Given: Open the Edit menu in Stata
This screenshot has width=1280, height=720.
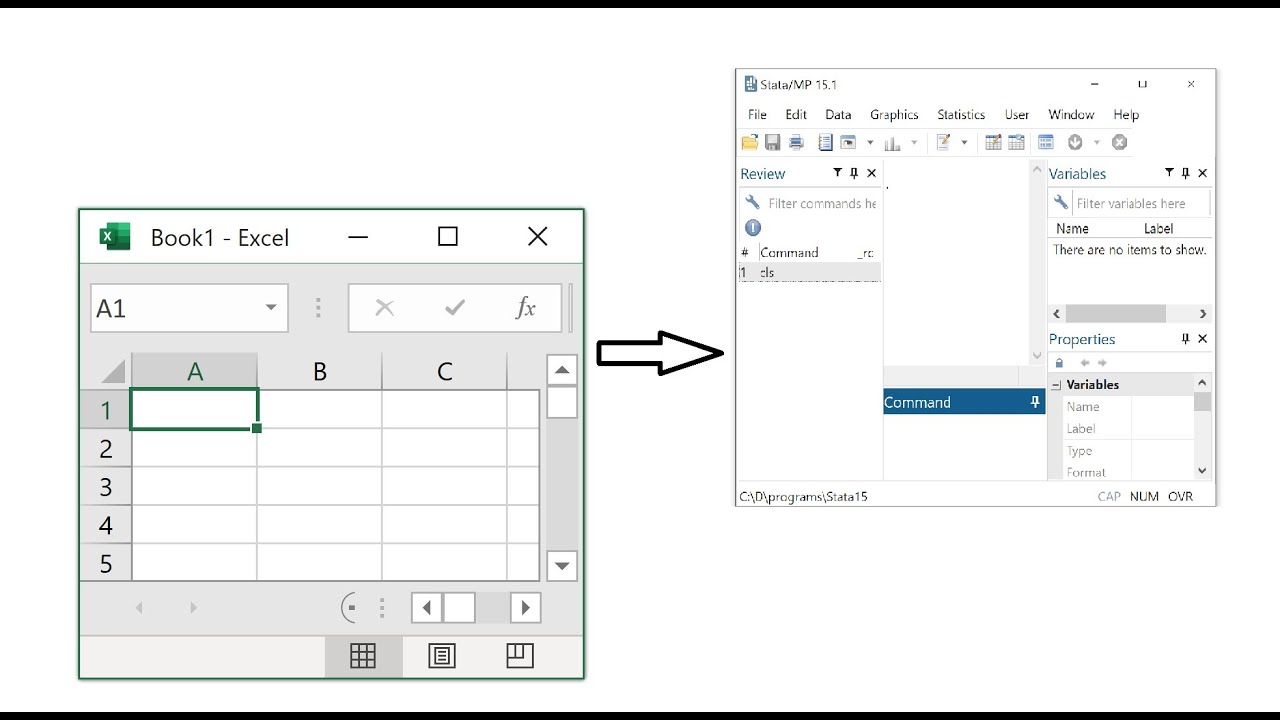Looking at the screenshot, I should click(x=796, y=114).
